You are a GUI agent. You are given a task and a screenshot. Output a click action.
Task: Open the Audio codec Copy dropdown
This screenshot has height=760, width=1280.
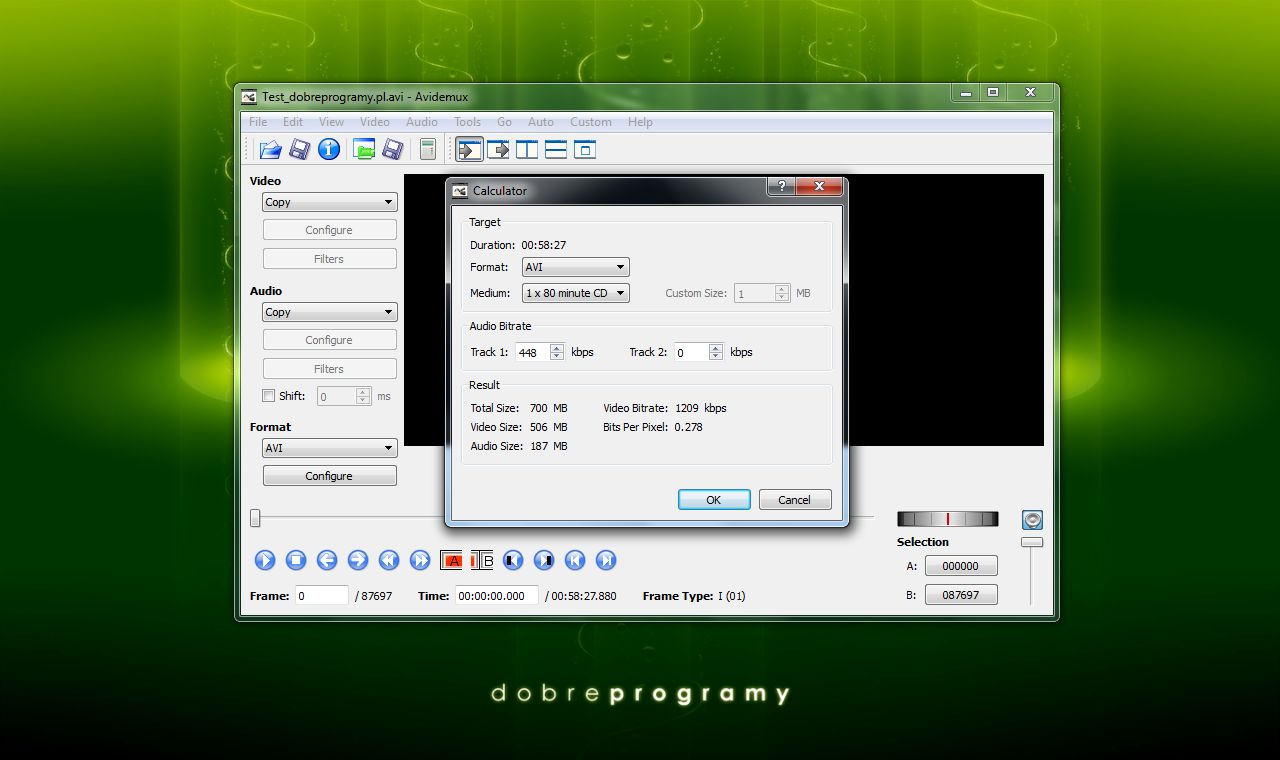329,312
